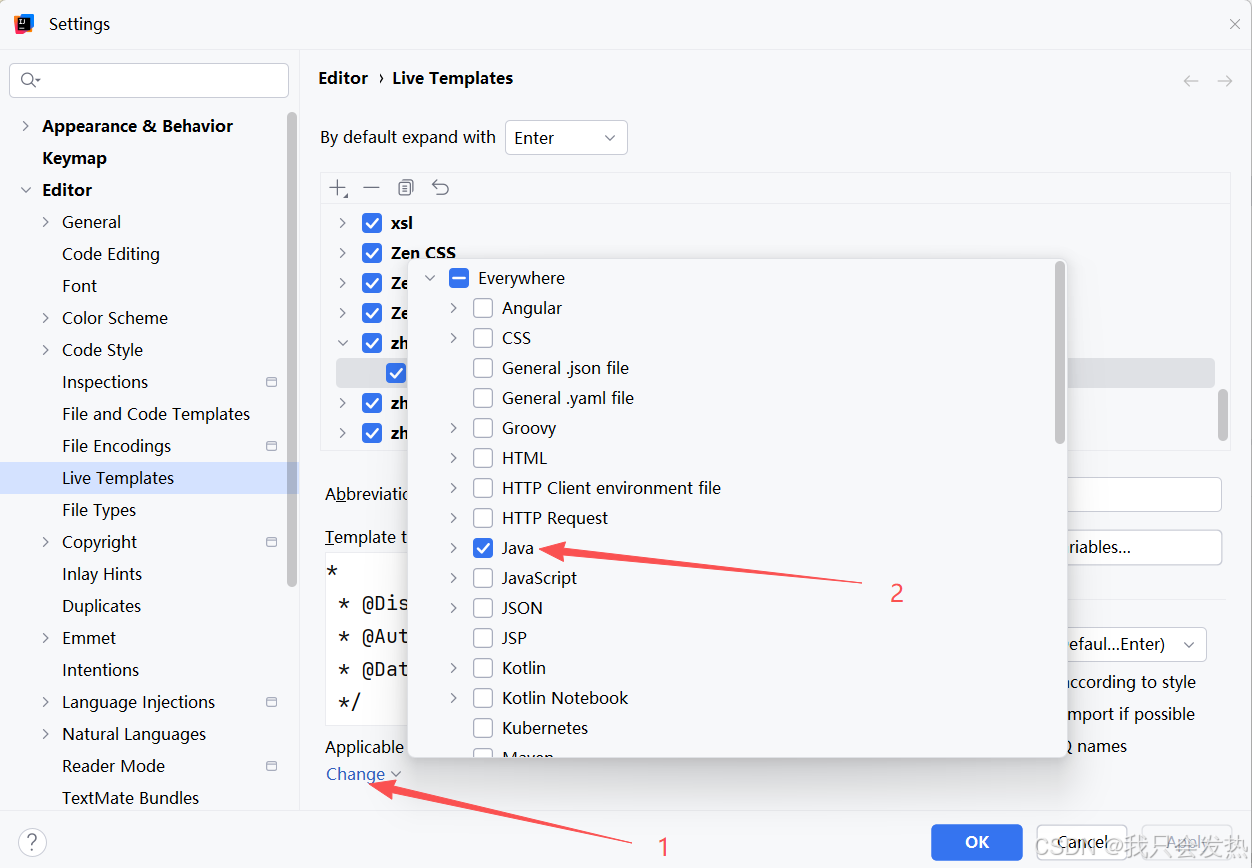The height and width of the screenshot is (868, 1252).
Task: Click project-level marker icon beside Reader Mode
Action: click(x=271, y=766)
